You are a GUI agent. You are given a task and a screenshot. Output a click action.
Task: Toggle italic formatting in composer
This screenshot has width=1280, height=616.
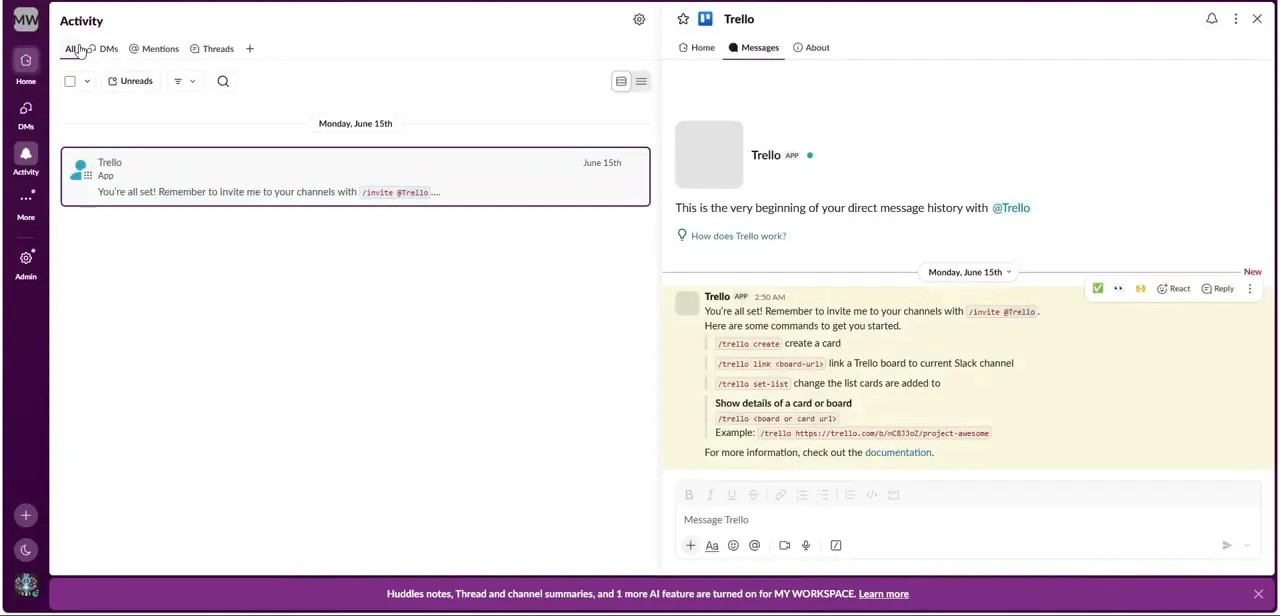[710, 495]
